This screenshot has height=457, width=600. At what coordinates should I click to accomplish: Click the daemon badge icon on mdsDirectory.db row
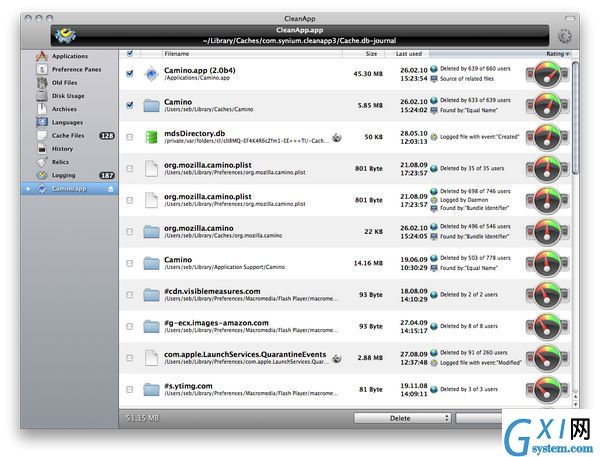(337, 137)
